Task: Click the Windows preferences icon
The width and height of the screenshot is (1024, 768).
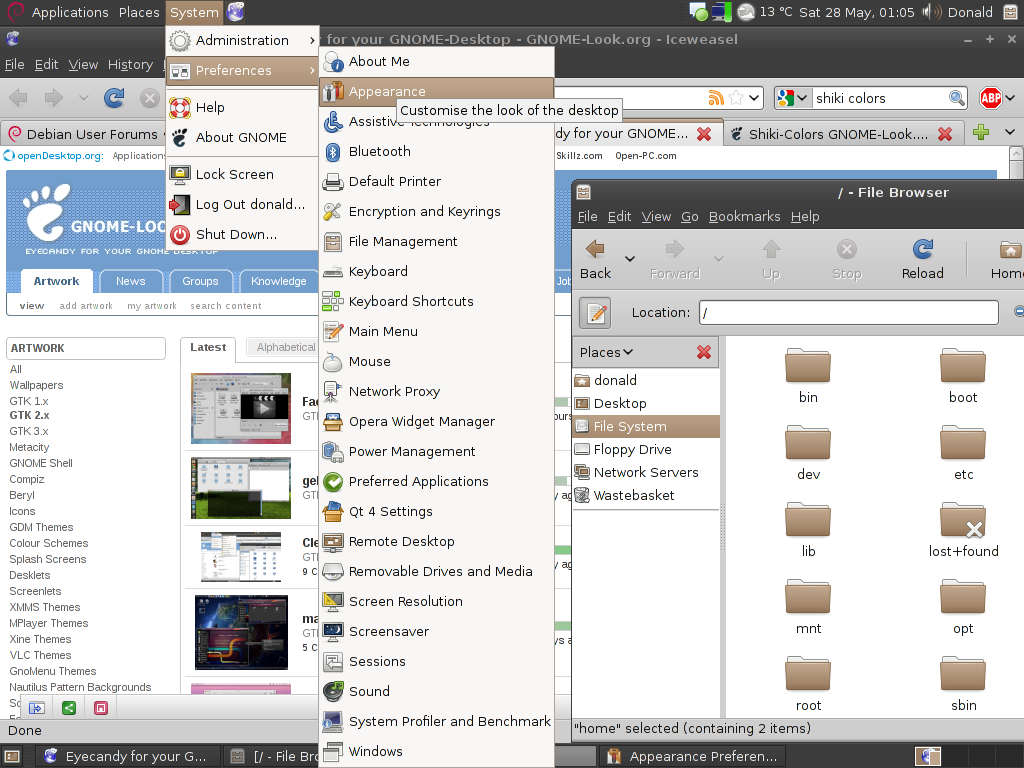Action: pos(333,752)
